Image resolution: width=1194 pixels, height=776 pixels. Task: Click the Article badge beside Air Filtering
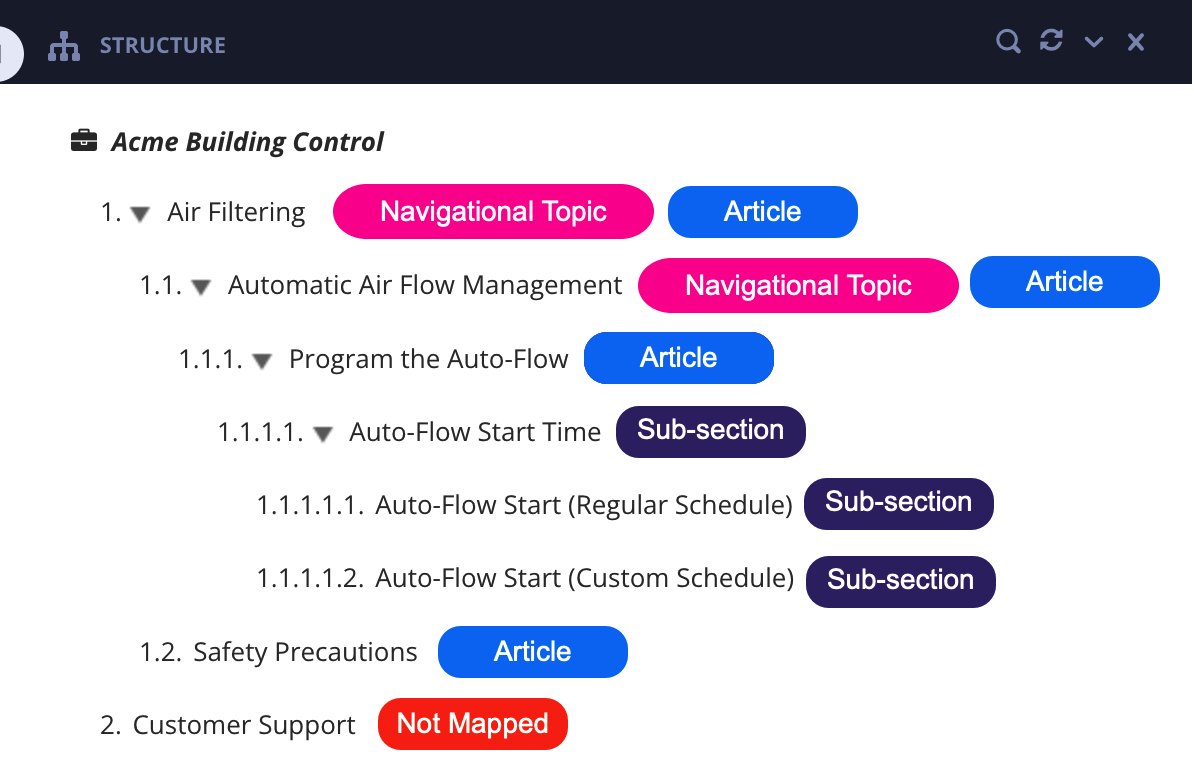pyautogui.click(x=762, y=211)
